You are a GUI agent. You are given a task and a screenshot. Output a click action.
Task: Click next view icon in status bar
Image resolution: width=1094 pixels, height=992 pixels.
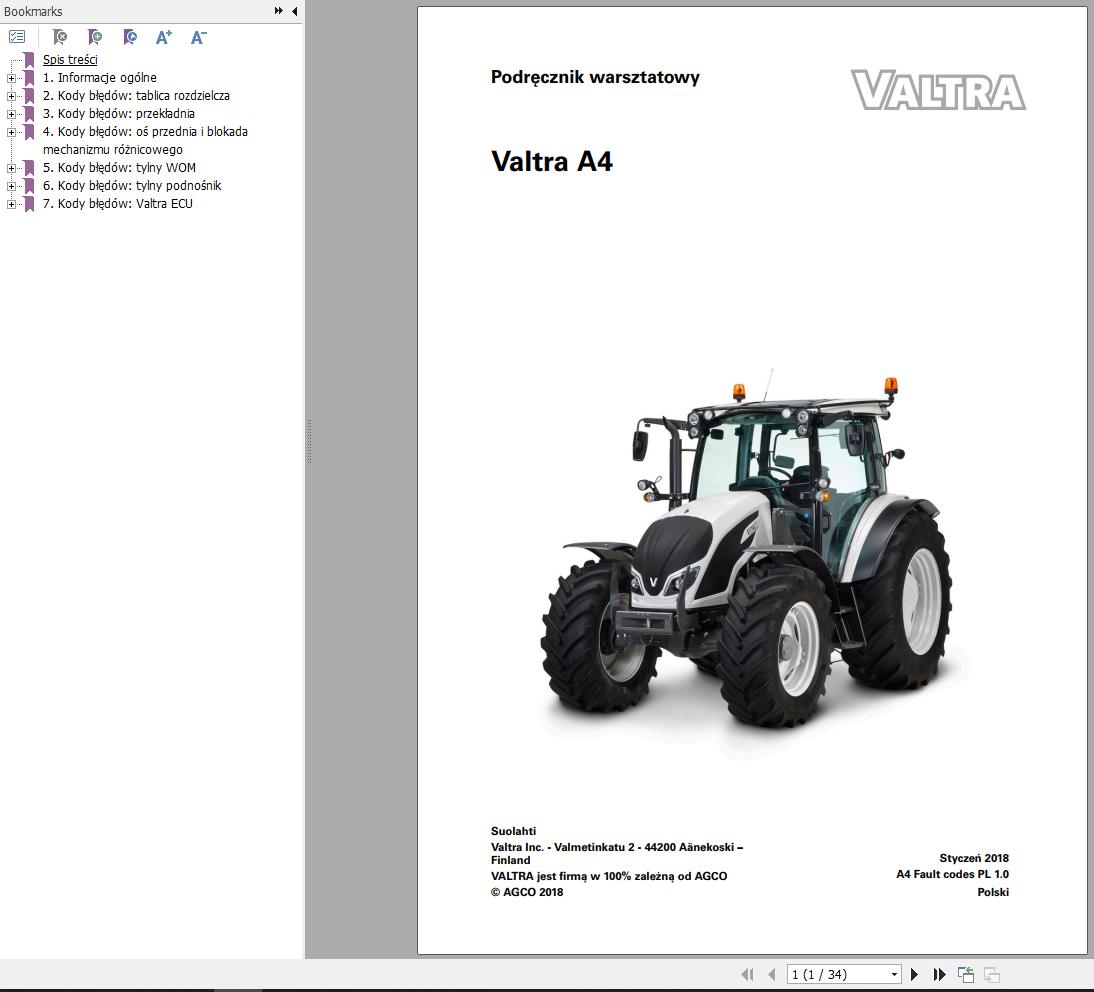991,973
